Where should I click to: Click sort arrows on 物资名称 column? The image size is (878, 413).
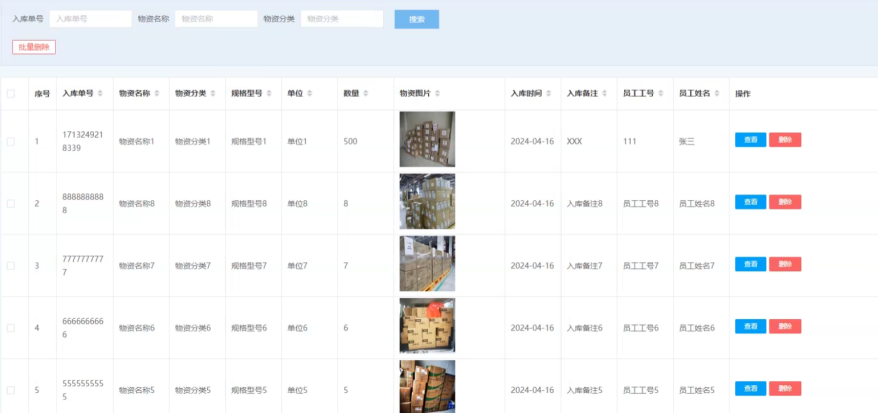(x=157, y=94)
